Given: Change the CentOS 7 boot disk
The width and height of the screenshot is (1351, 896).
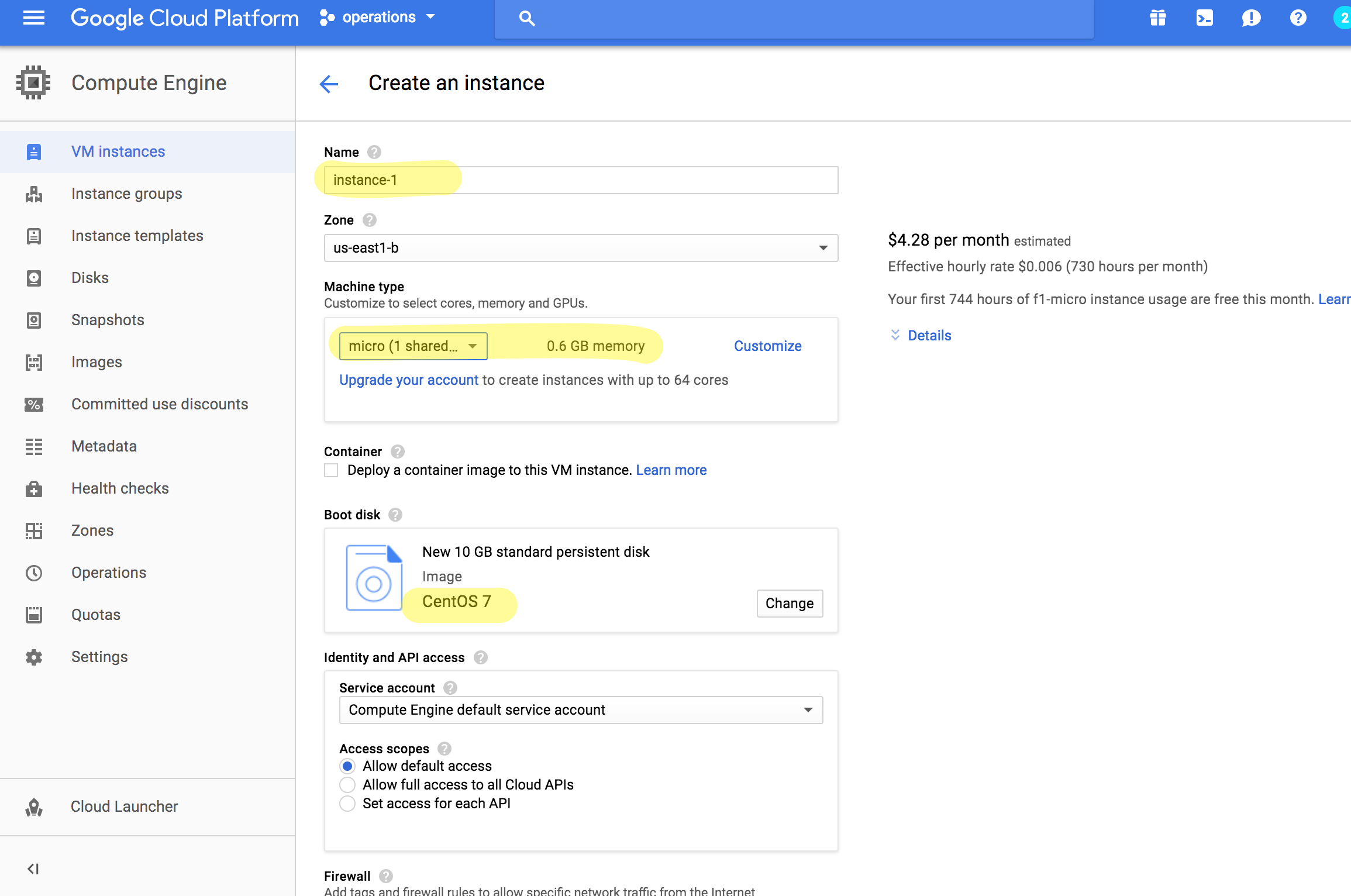Looking at the screenshot, I should 789,603.
